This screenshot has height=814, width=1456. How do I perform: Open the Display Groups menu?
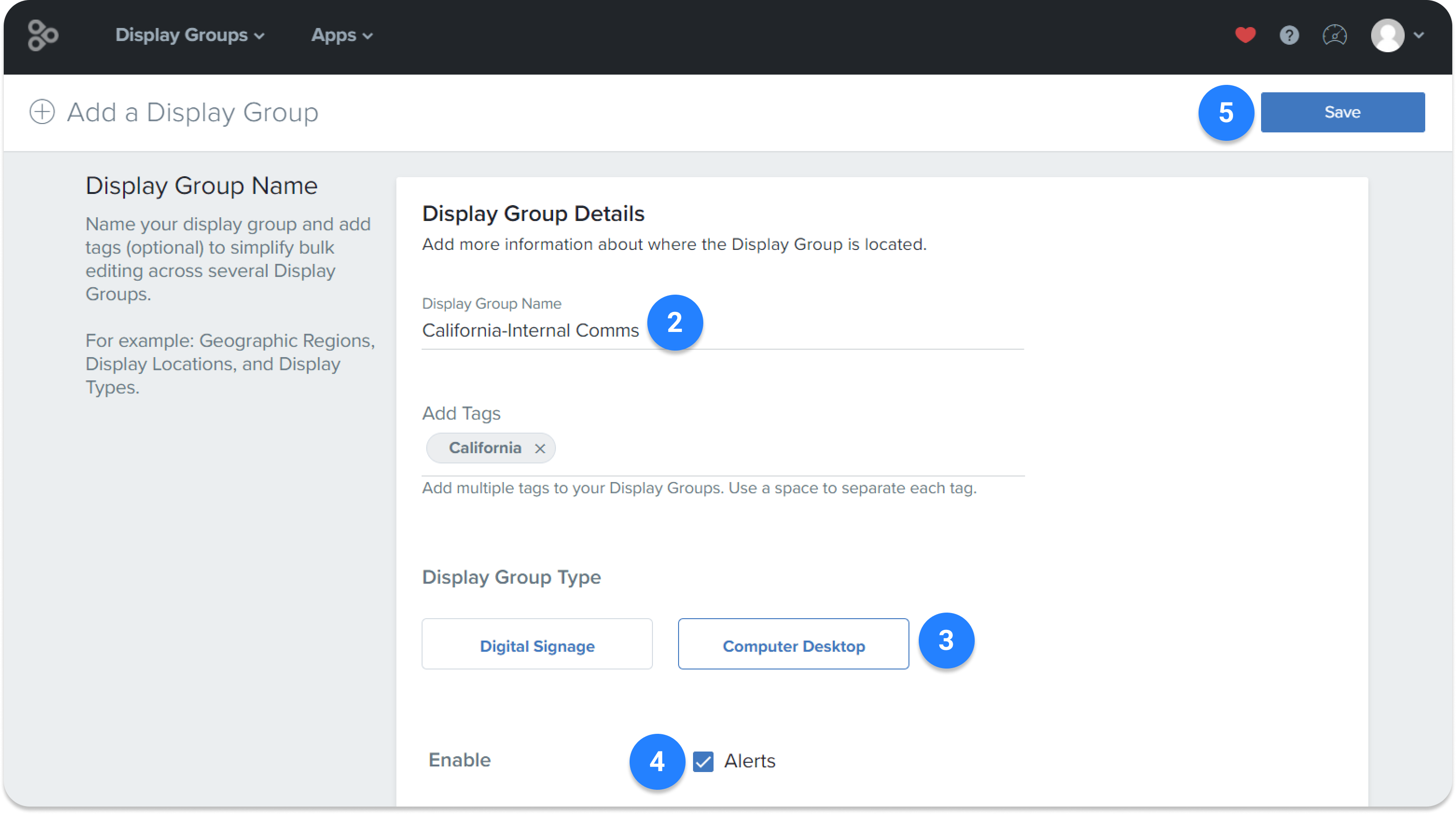click(181, 35)
